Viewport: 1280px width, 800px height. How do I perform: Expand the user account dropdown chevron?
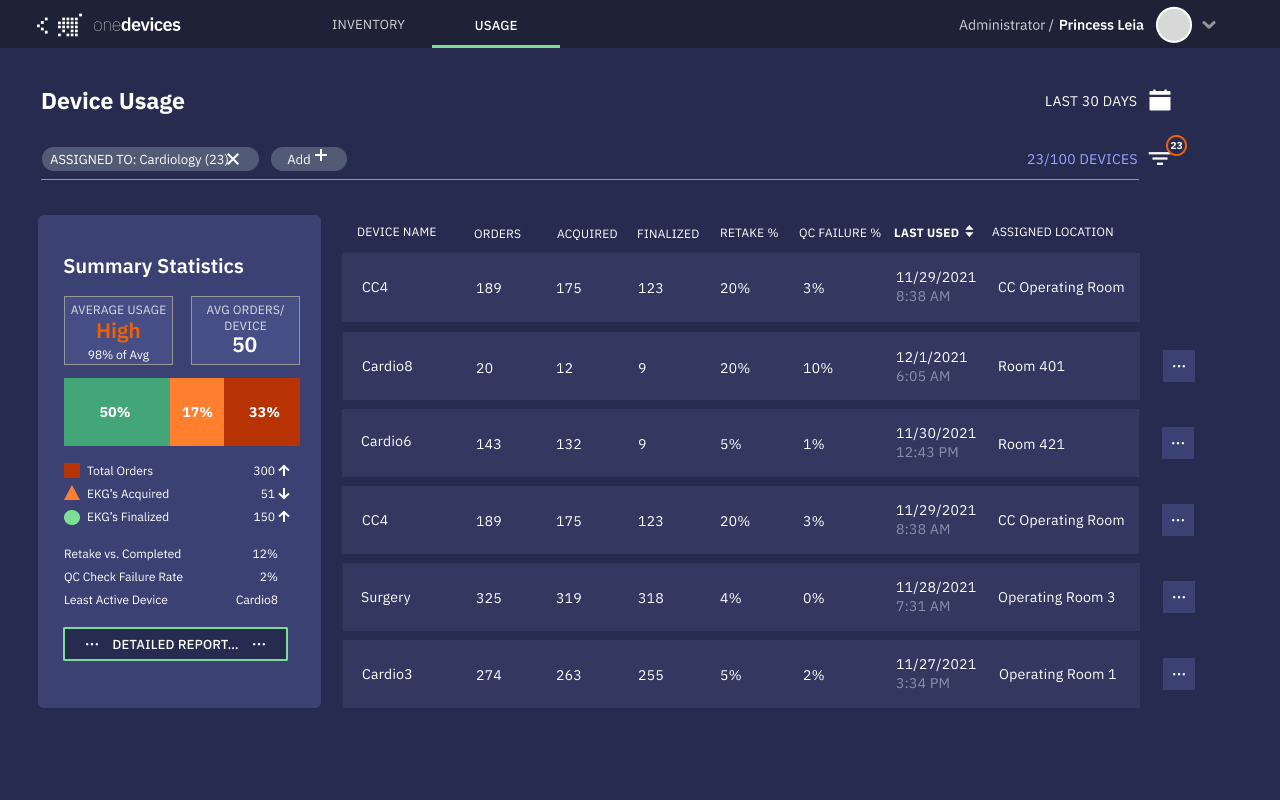coord(1209,25)
